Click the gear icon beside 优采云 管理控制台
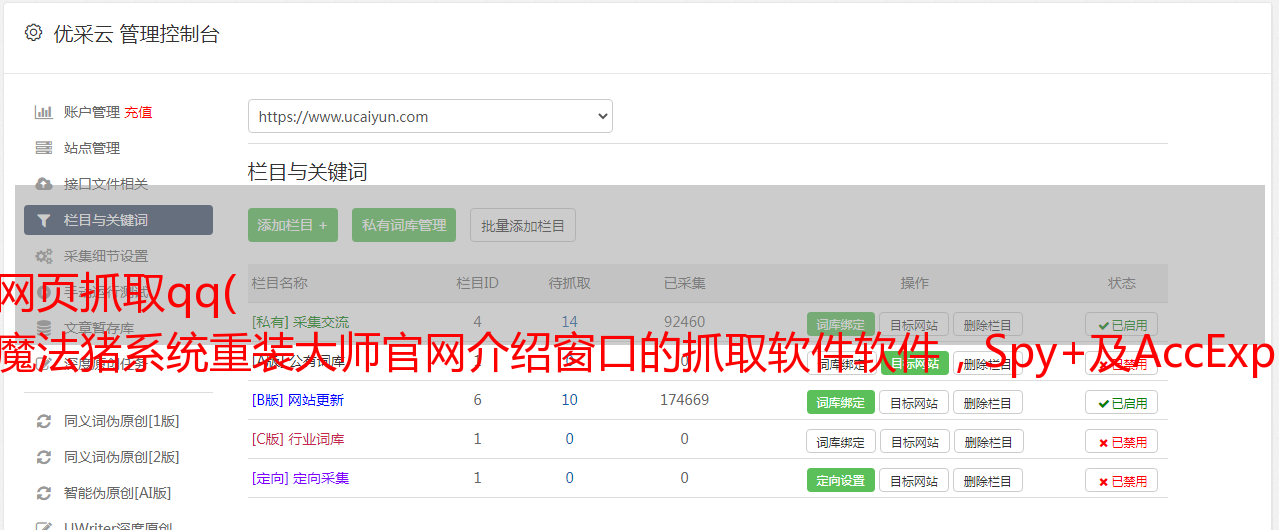 [33, 33]
